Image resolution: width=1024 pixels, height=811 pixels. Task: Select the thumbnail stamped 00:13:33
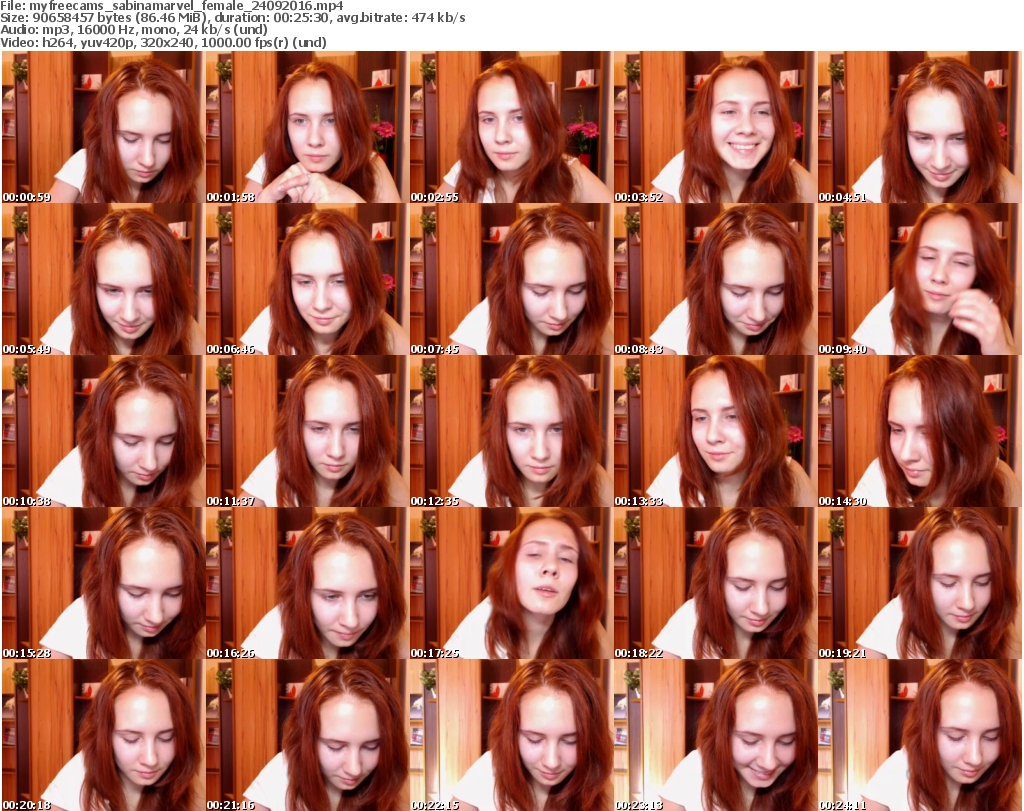pyautogui.click(x=714, y=432)
